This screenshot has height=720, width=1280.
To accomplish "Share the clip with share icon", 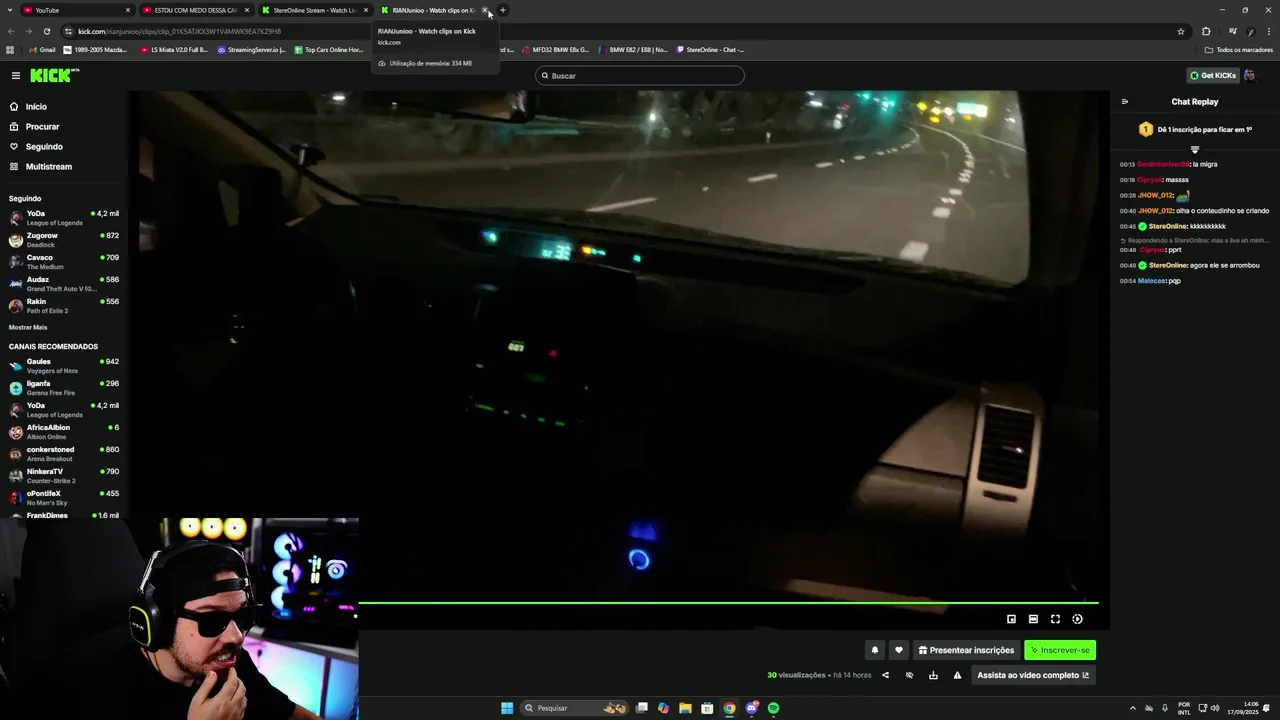I will click(885, 675).
